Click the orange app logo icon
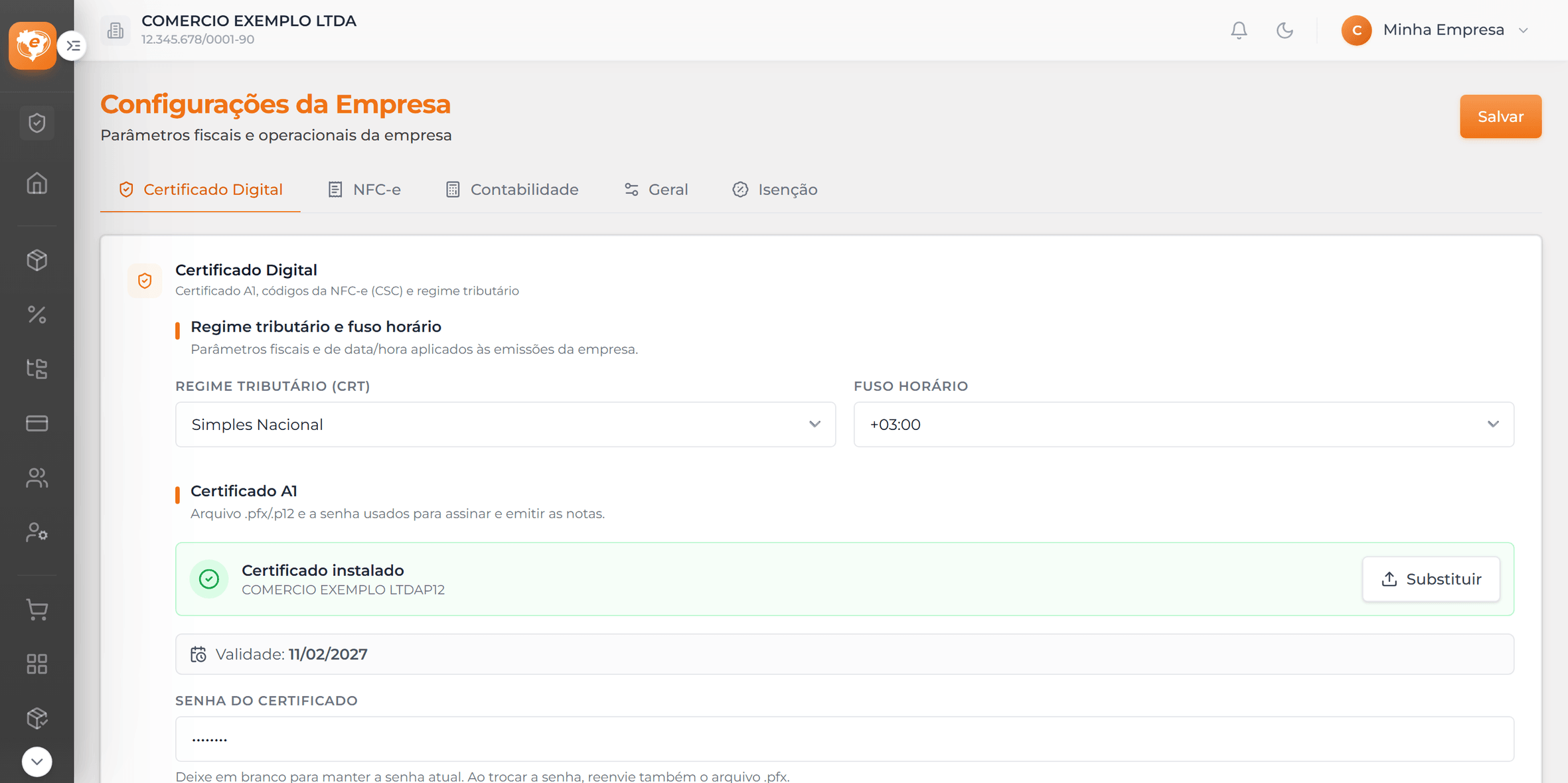The image size is (1568, 783). [33, 45]
